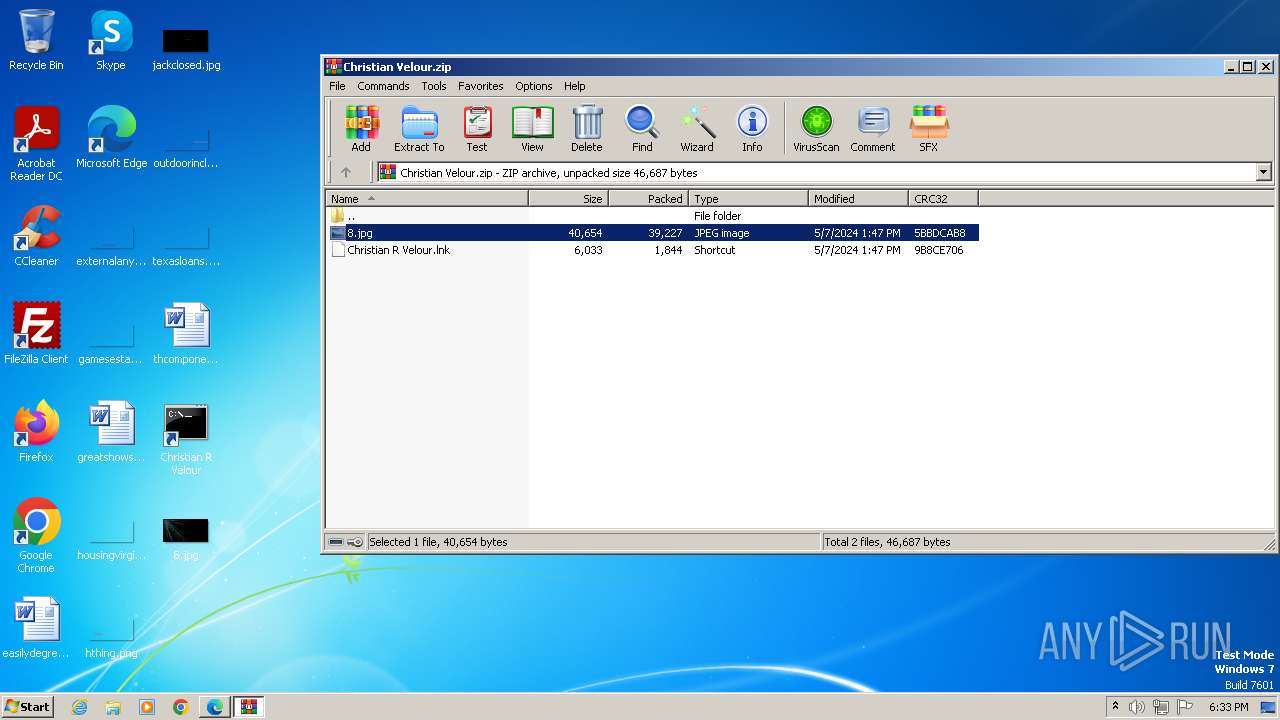Open Recycle Bin desktop icon
This screenshot has height=720, width=1280.
pyautogui.click(x=36, y=40)
